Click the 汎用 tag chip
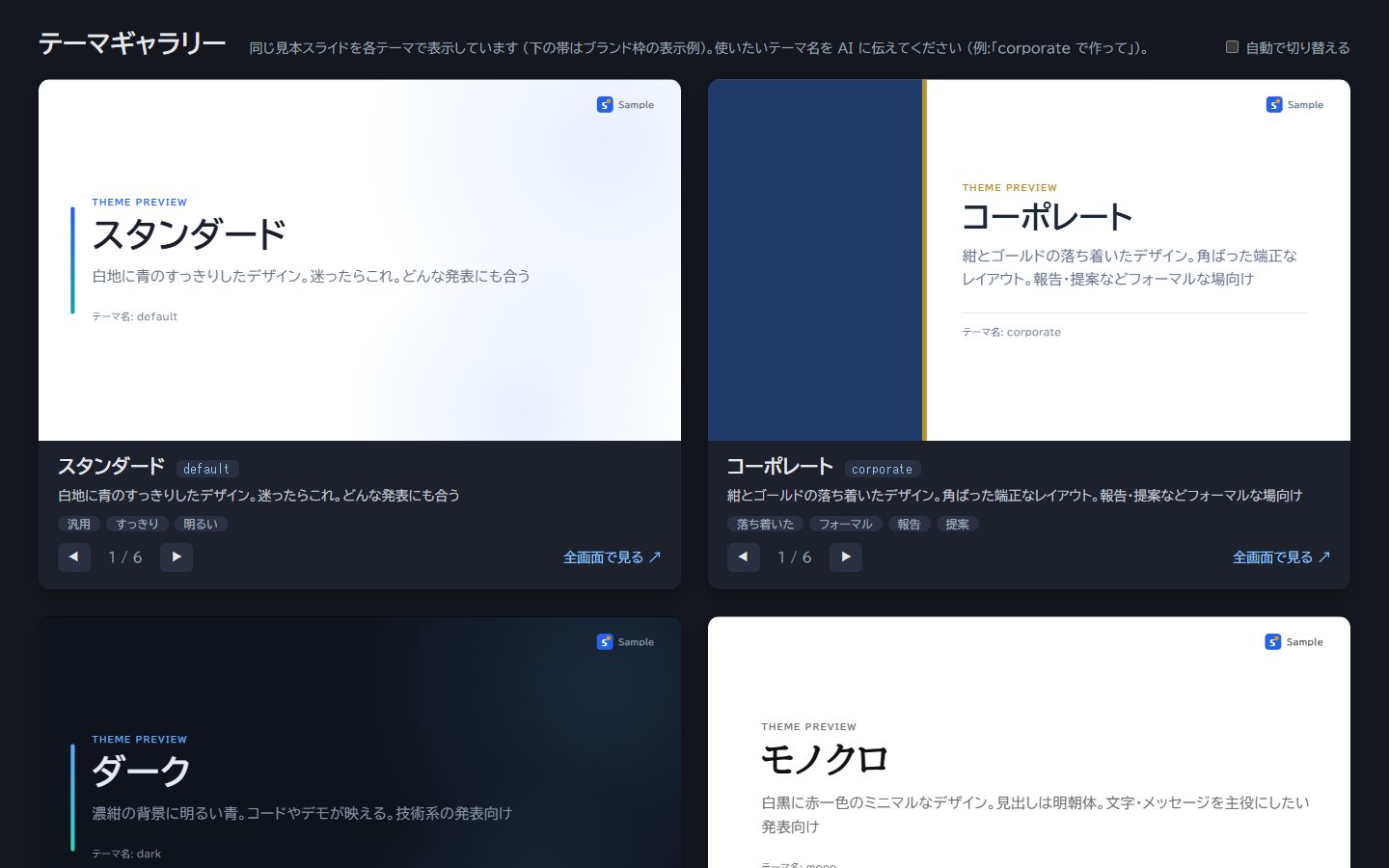Image resolution: width=1389 pixels, height=868 pixels. (x=79, y=525)
